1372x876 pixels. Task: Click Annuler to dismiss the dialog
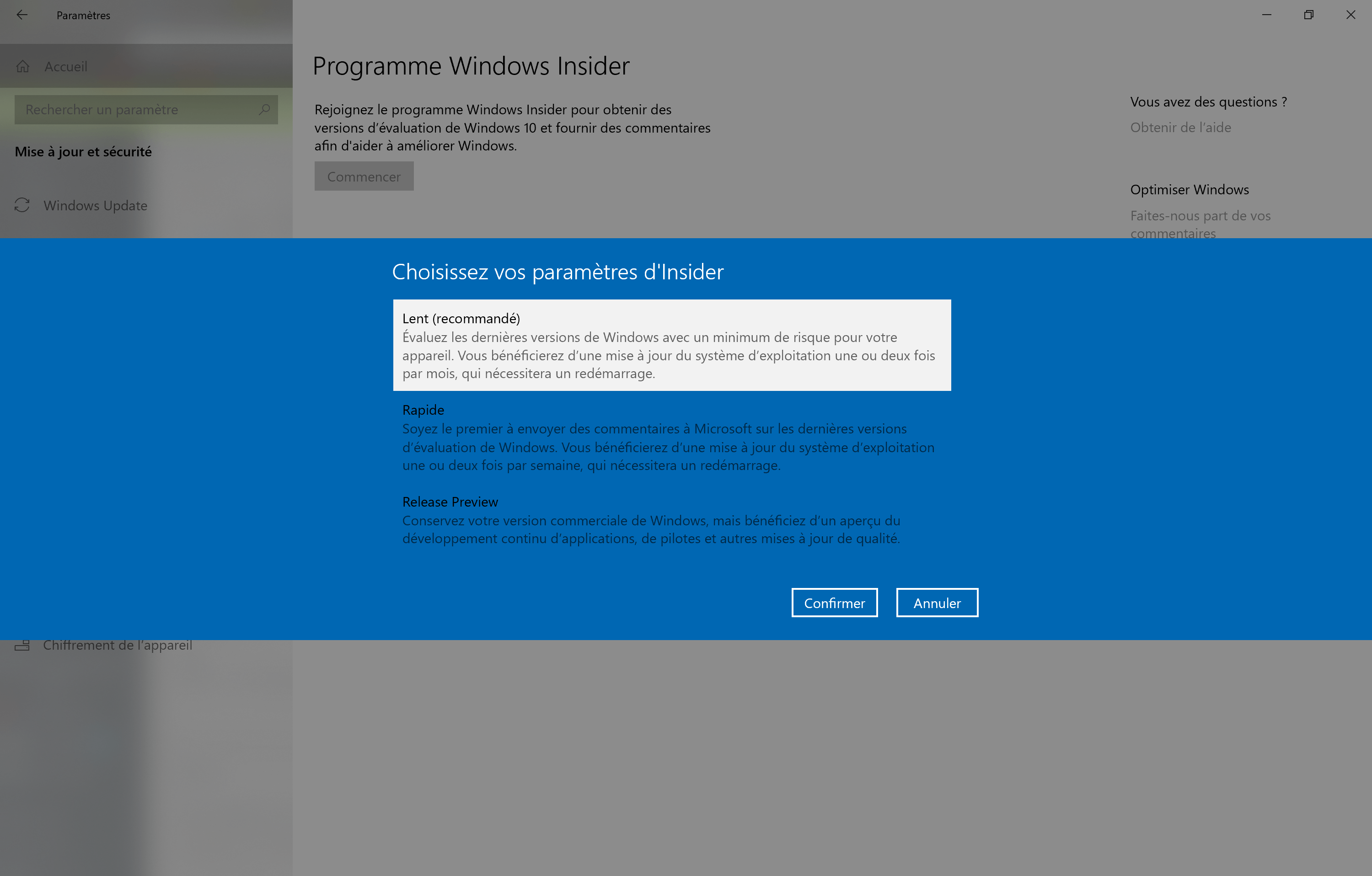click(x=937, y=602)
